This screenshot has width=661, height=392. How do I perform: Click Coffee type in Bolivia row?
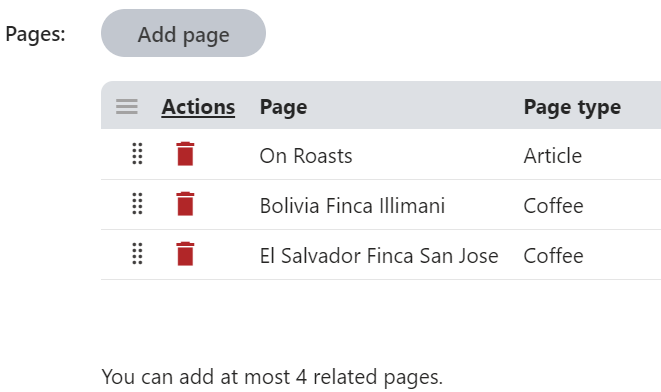tap(554, 206)
